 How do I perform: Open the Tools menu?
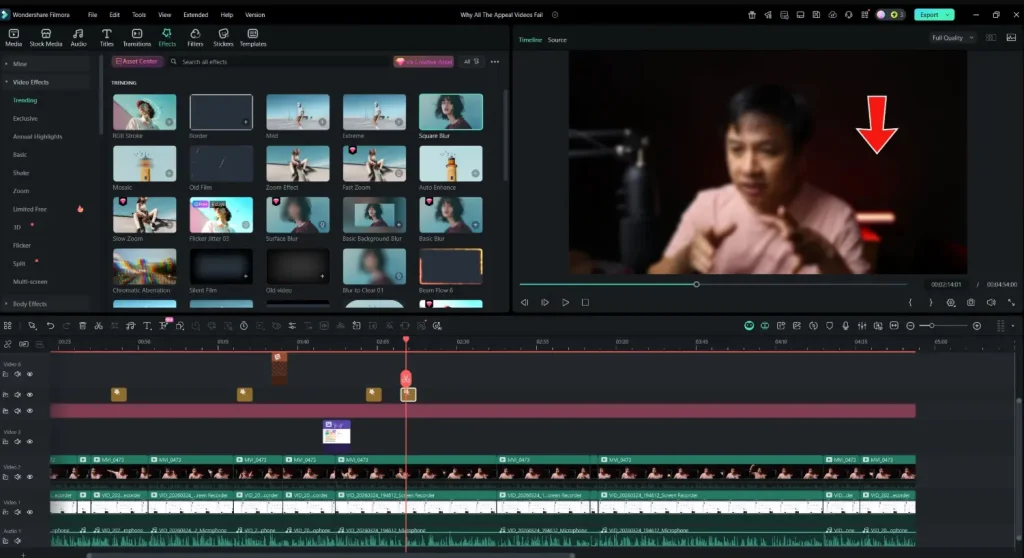(139, 14)
